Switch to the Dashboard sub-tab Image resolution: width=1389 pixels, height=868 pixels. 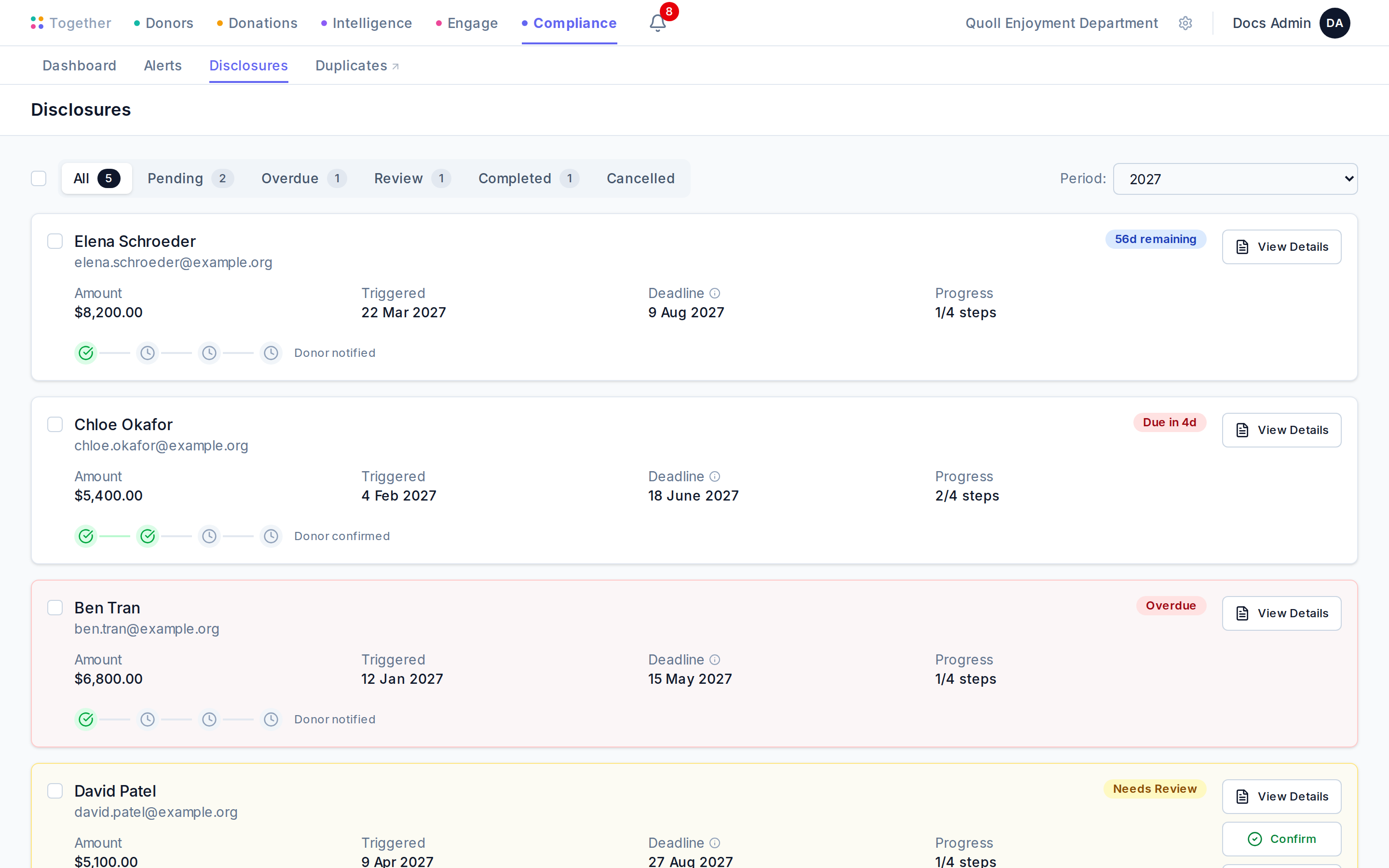pyautogui.click(x=79, y=66)
